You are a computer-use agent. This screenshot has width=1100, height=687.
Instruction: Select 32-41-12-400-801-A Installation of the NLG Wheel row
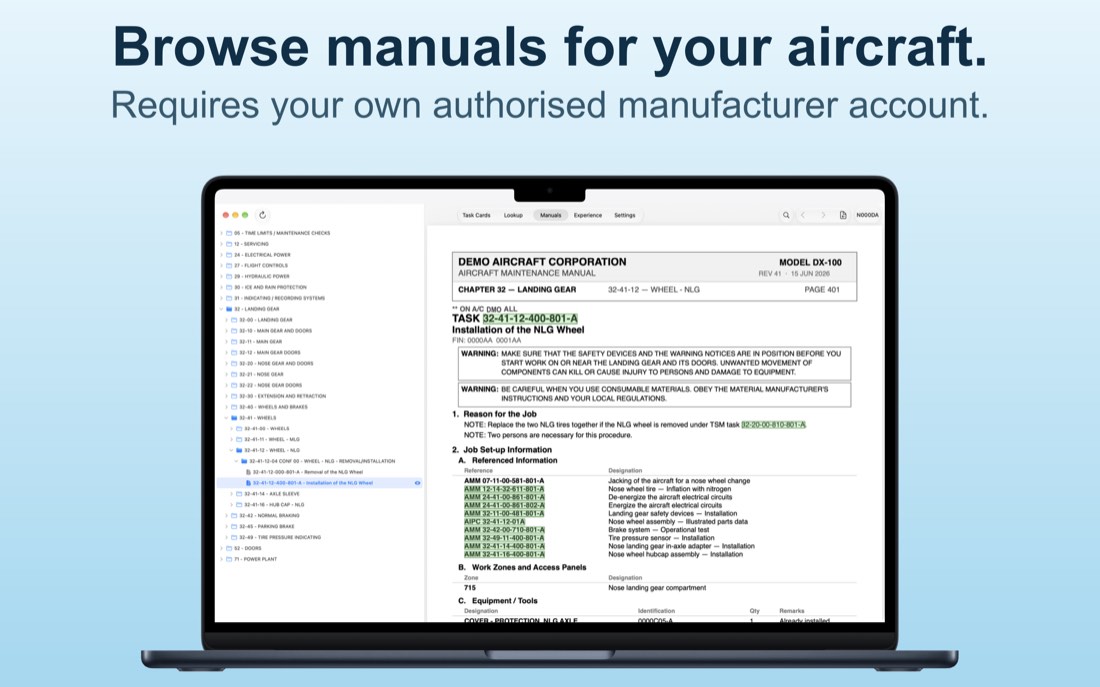pyautogui.click(x=319, y=483)
